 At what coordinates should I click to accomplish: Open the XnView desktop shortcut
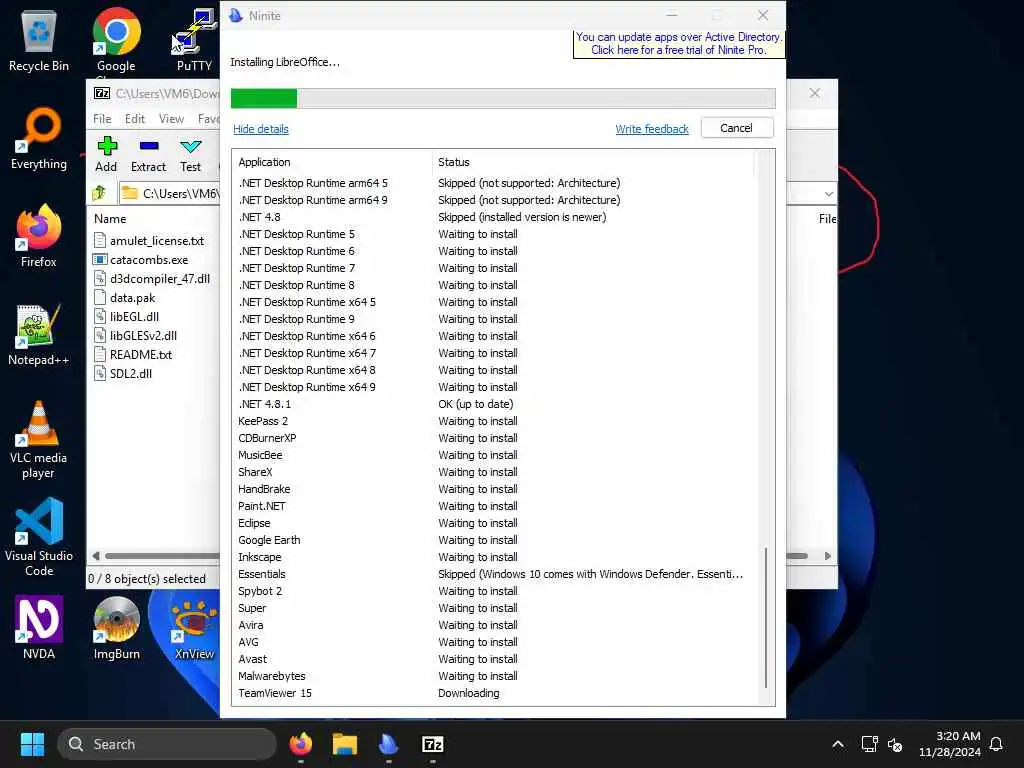pyautogui.click(x=194, y=628)
